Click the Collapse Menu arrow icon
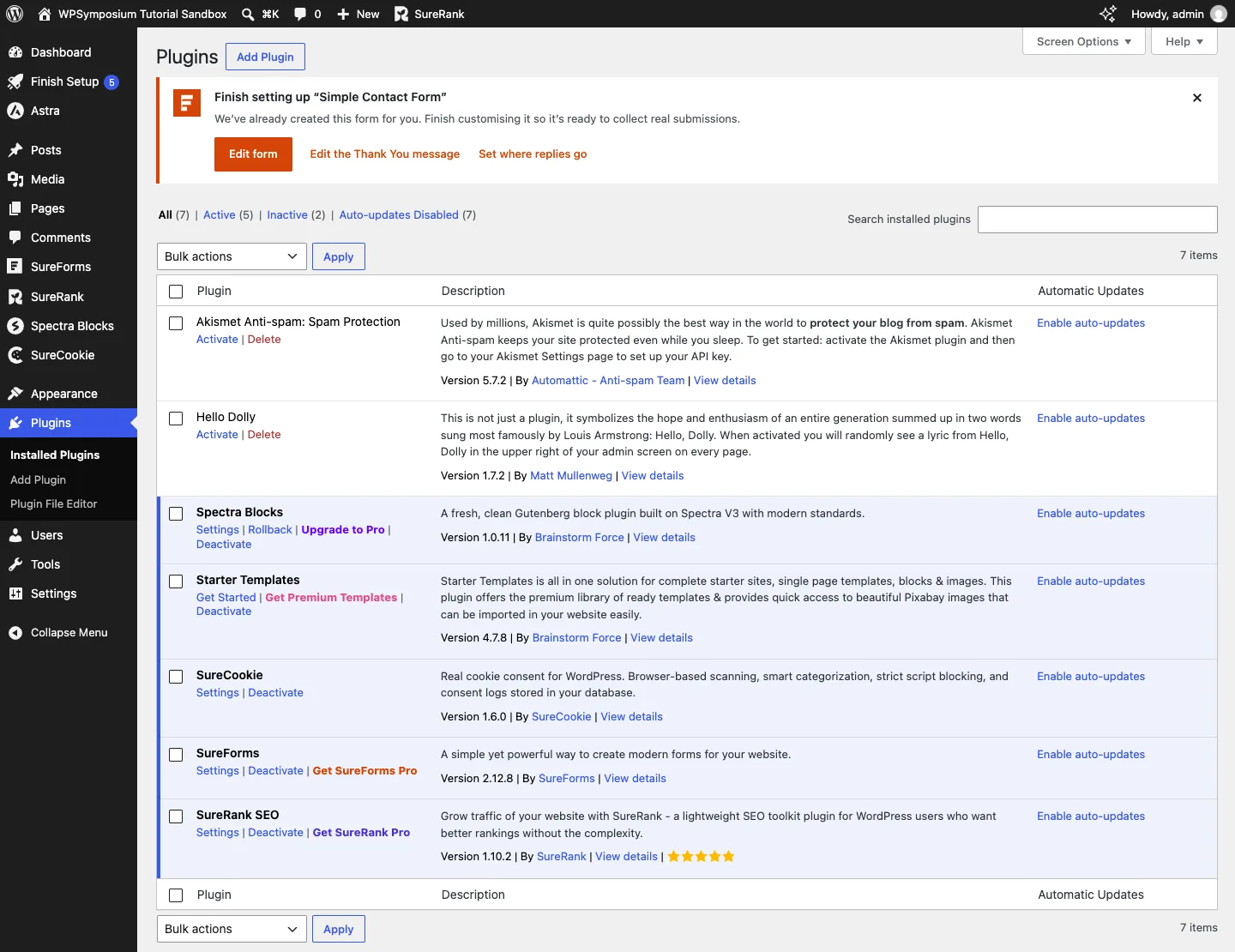The image size is (1235, 952). (15, 633)
